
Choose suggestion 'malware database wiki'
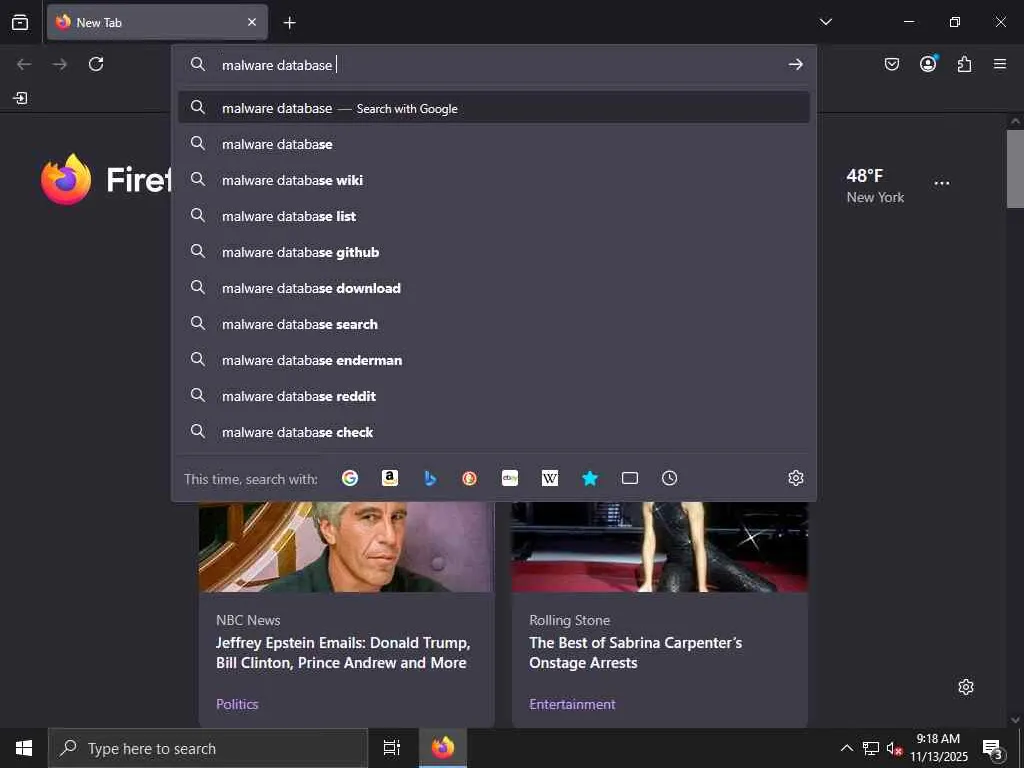[494, 180]
